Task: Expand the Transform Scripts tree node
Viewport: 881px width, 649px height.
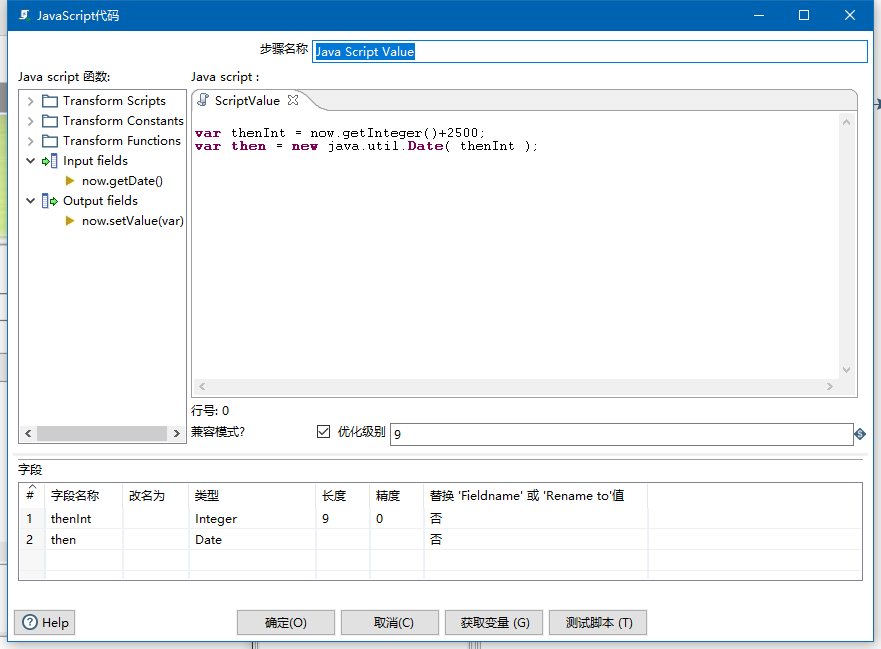Action: [31, 101]
